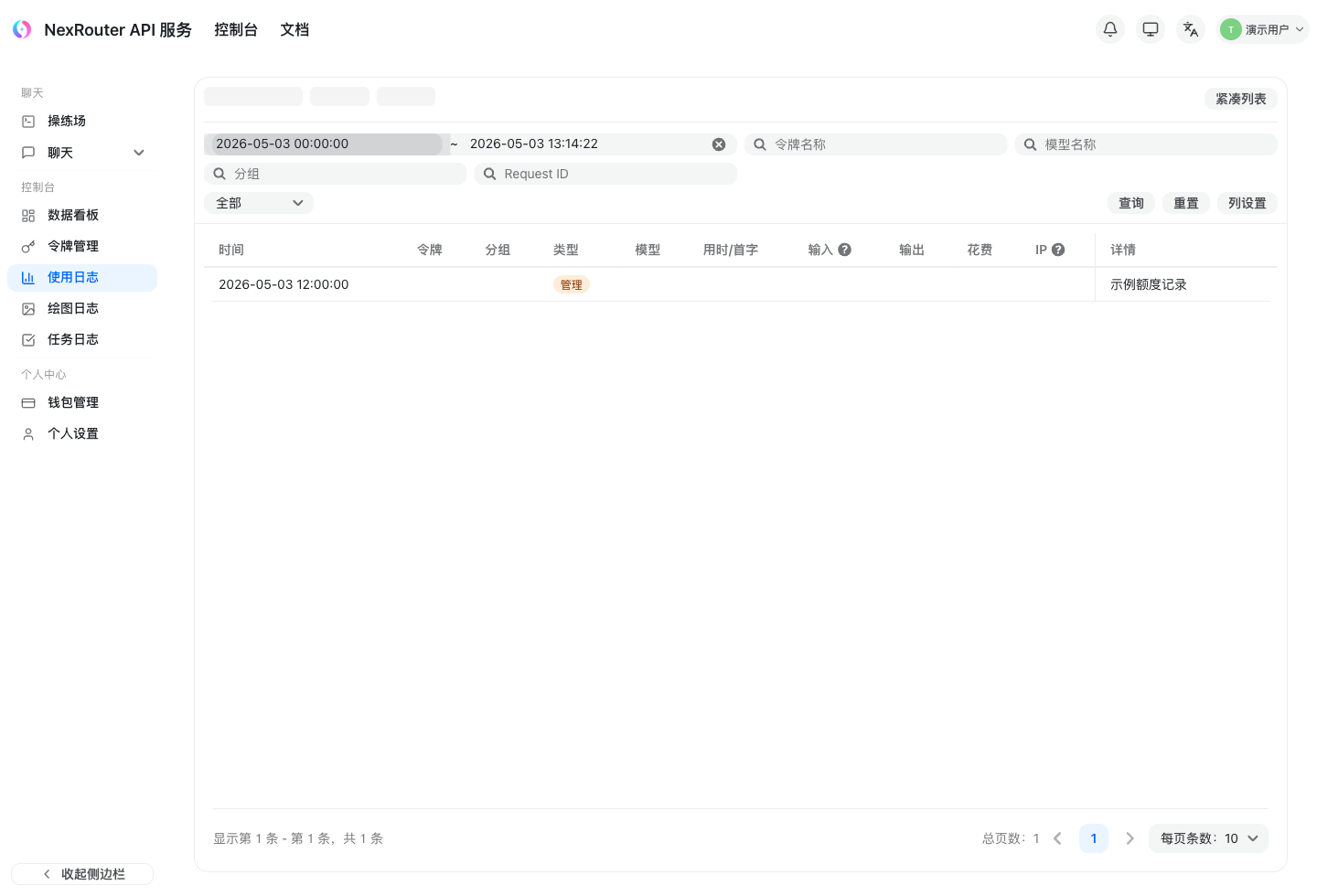Go to 令牌管理 in the sidebar
The width and height of the screenshot is (1317, 896).
(82, 246)
